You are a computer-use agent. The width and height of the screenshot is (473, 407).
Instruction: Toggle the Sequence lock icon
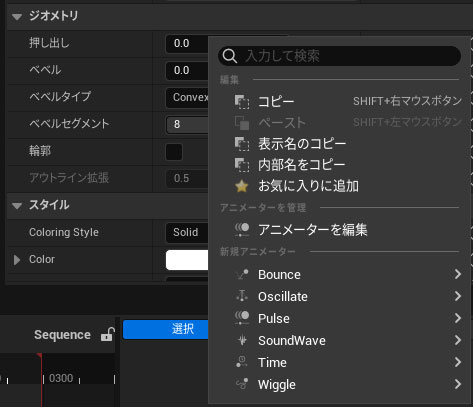coord(107,334)
